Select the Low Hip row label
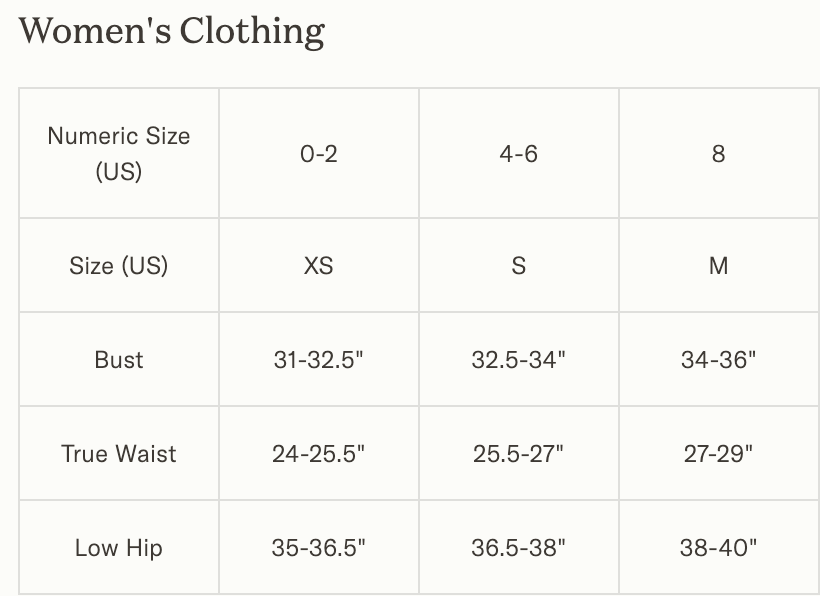Viewport: 820px width, 596px height. point(119,548)
